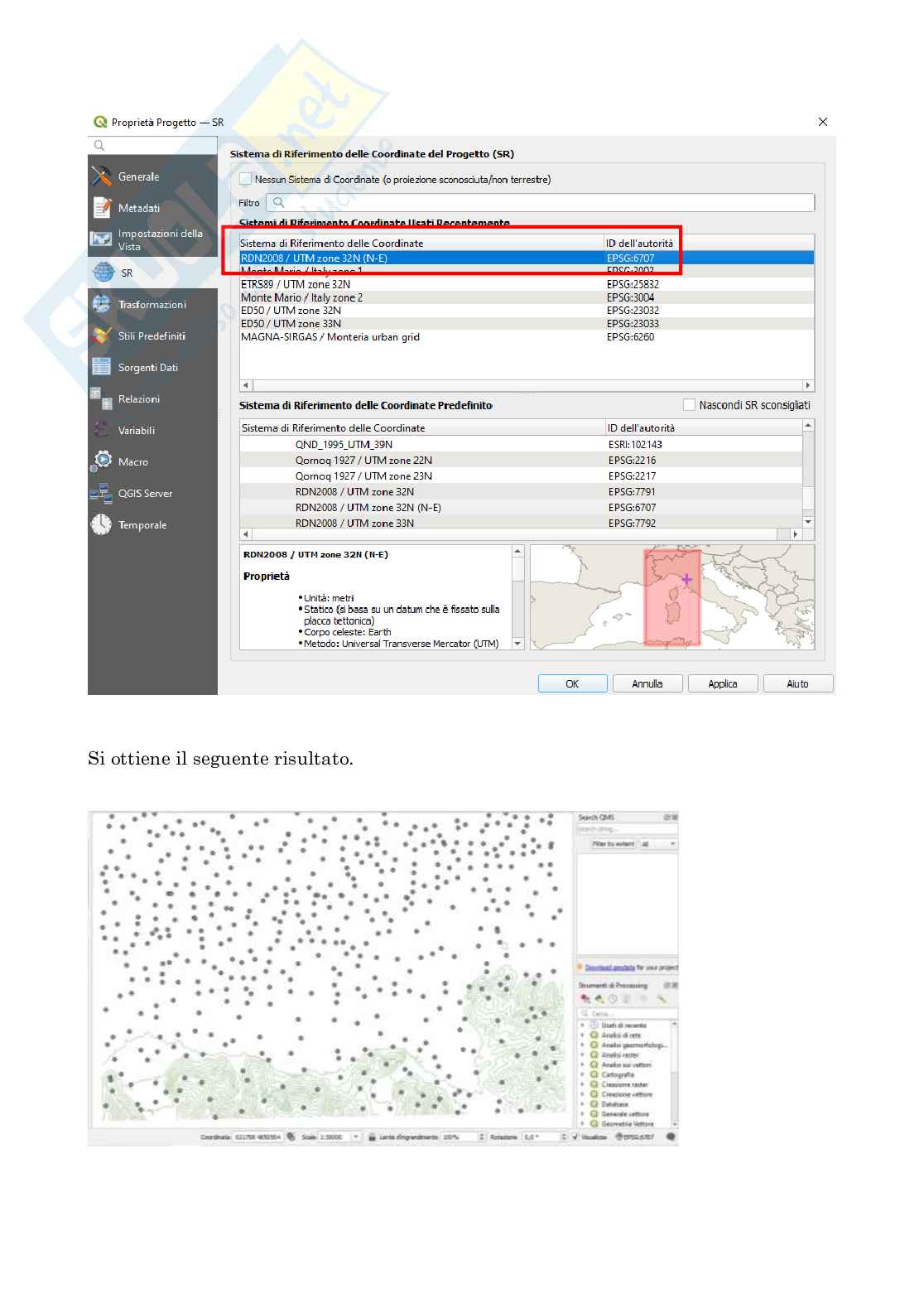Toggle Nascondi SR sconsigliati checkbox
Screen dimensions: 924x1308
coord(689,405)
